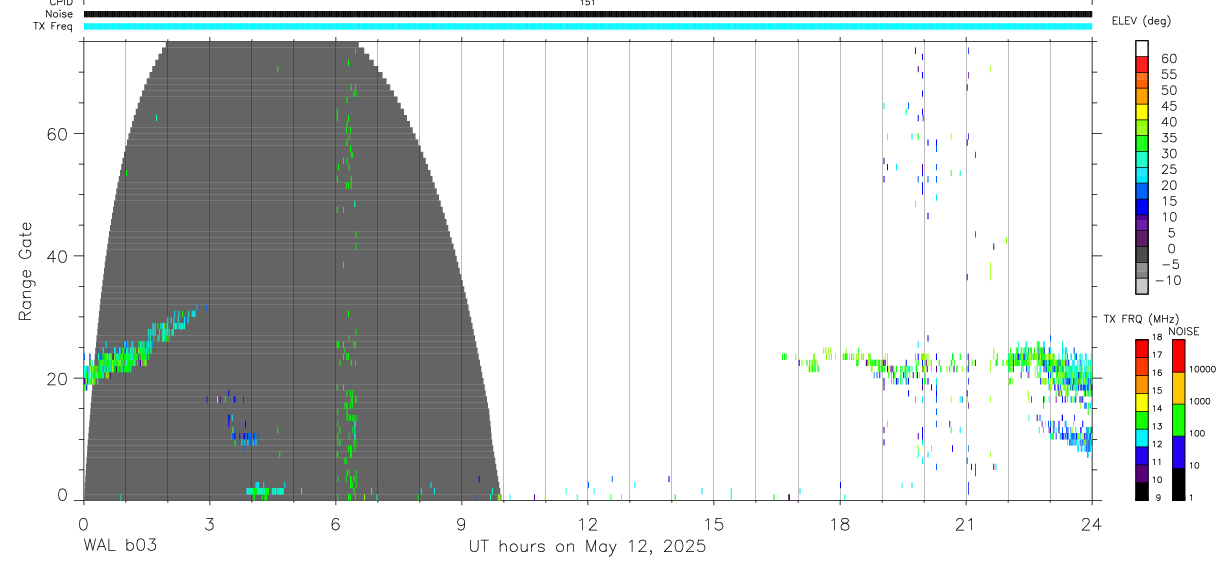Click the "Range Gate" y-axis title
Viewport: 1228px width, 567px height.
27,273
